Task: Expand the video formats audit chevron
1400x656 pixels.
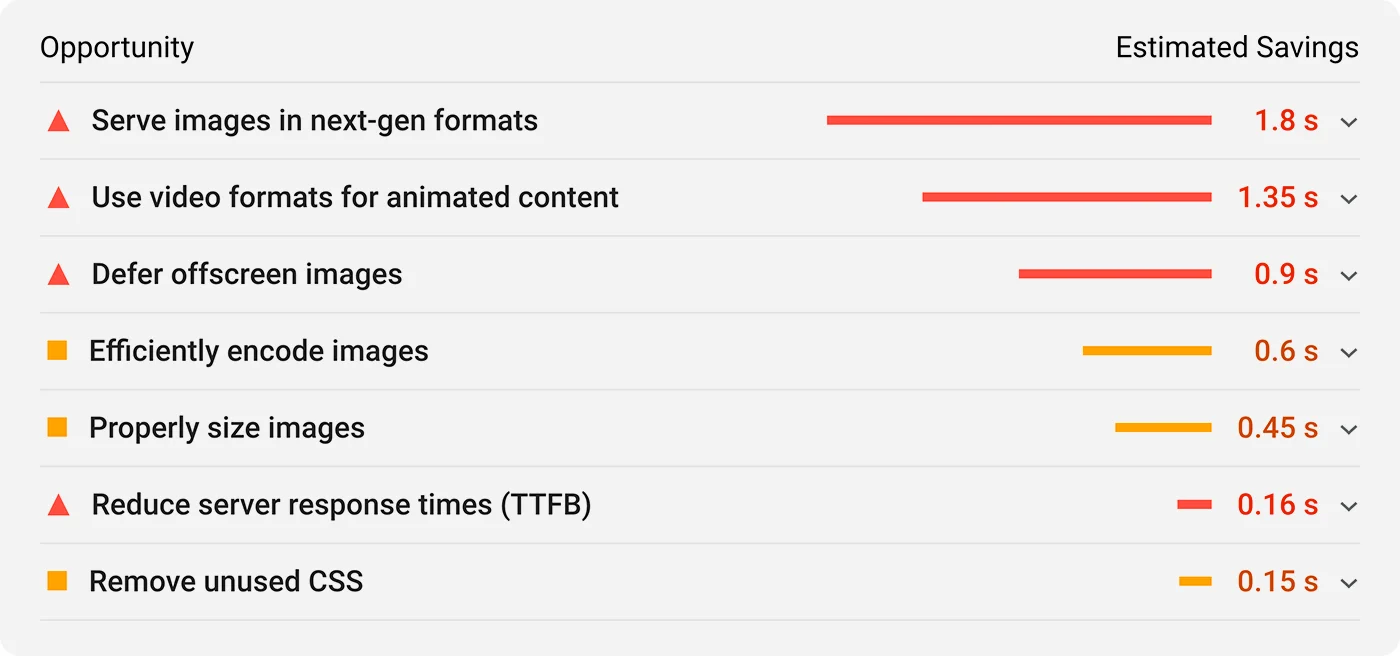Action: point(1349,199)
